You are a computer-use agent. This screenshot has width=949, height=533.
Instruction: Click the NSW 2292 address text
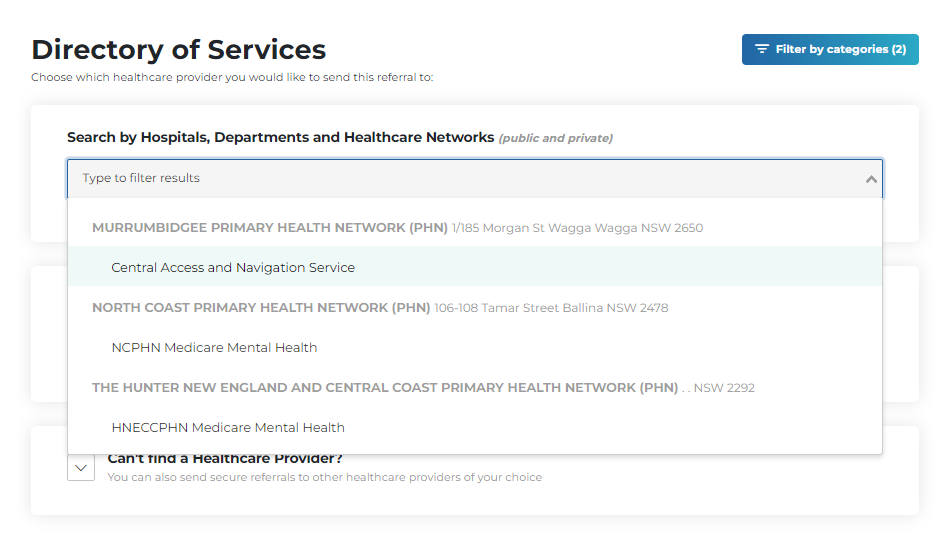(724, 387)
